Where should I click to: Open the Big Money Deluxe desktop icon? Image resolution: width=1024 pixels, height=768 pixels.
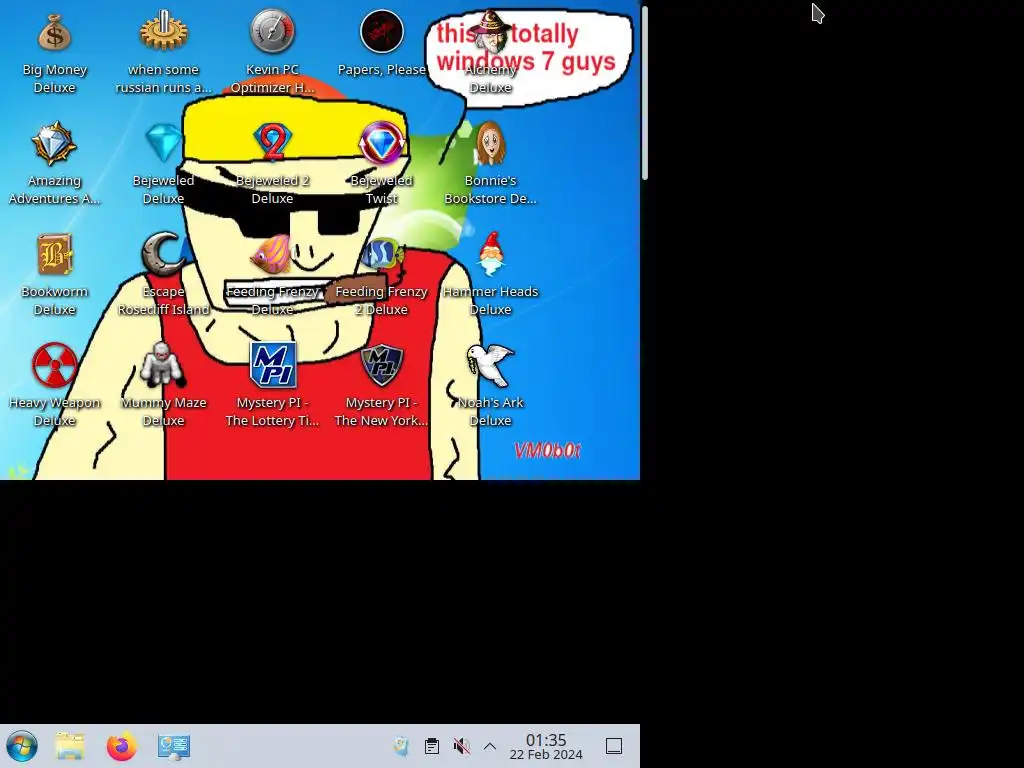(x=54, y=33)
